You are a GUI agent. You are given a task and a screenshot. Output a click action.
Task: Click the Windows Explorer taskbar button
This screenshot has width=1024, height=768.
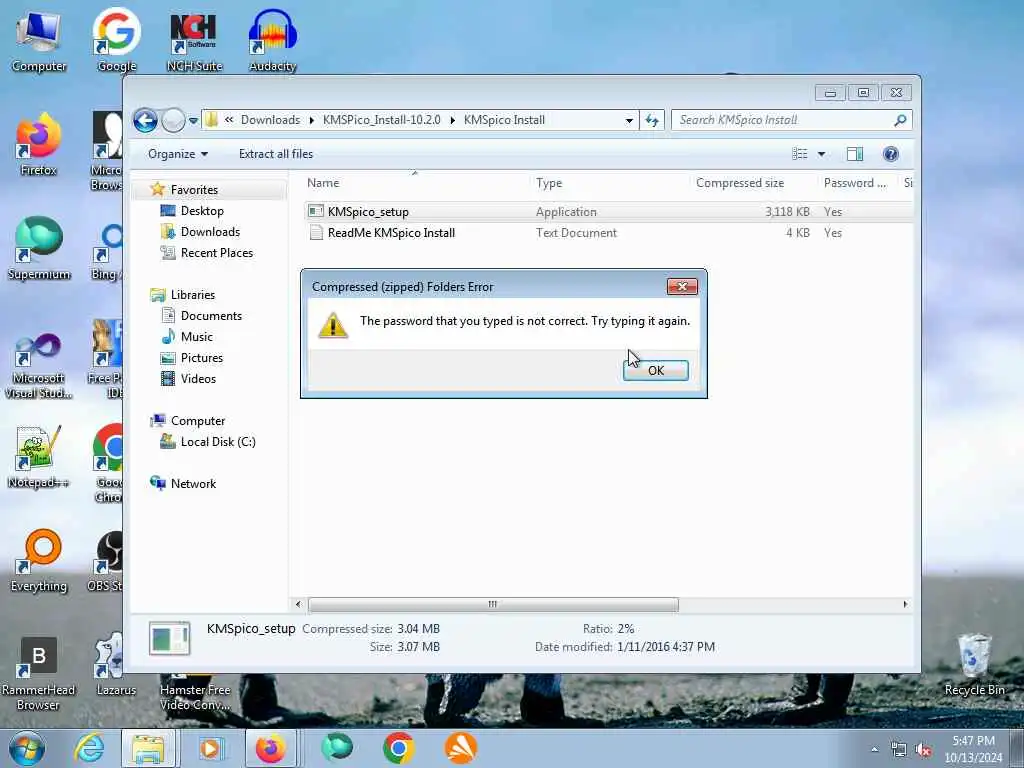point(148,748)
